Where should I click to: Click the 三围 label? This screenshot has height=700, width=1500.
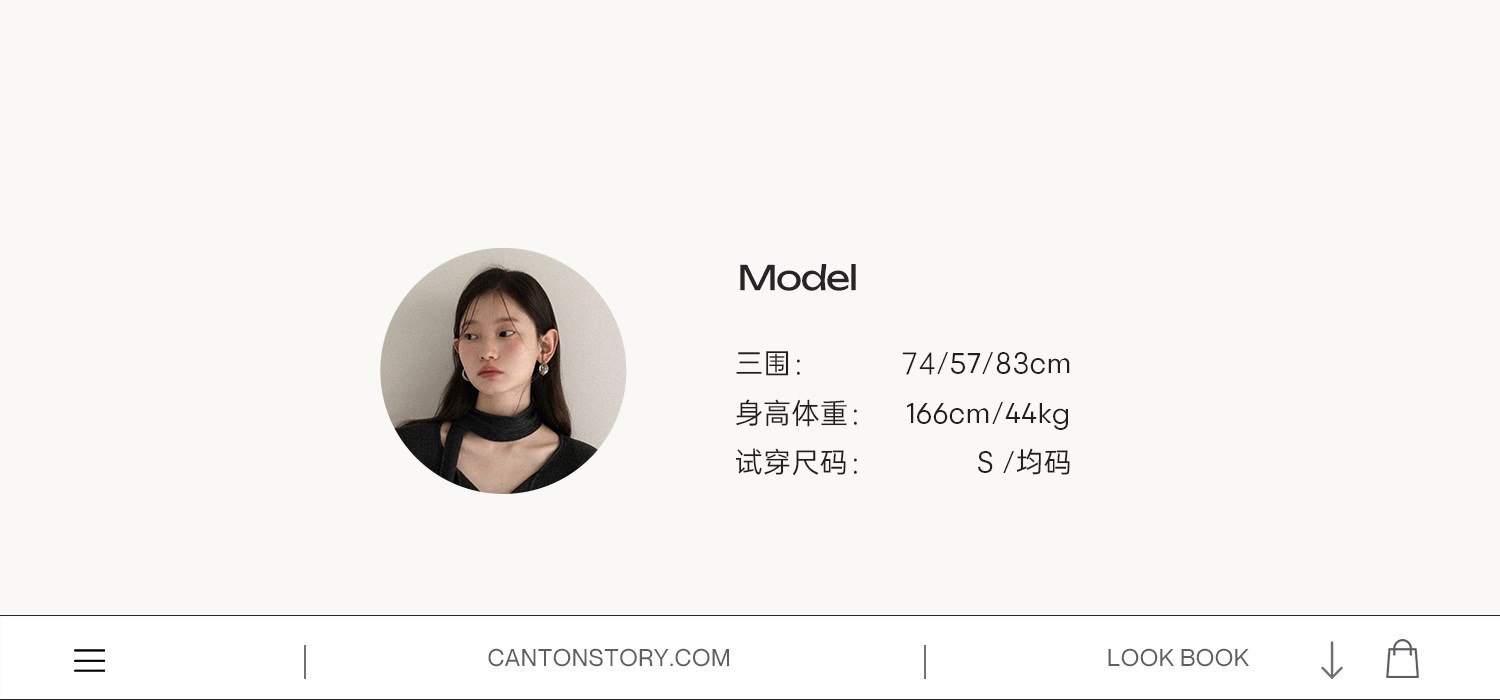(x=769, y=364)
